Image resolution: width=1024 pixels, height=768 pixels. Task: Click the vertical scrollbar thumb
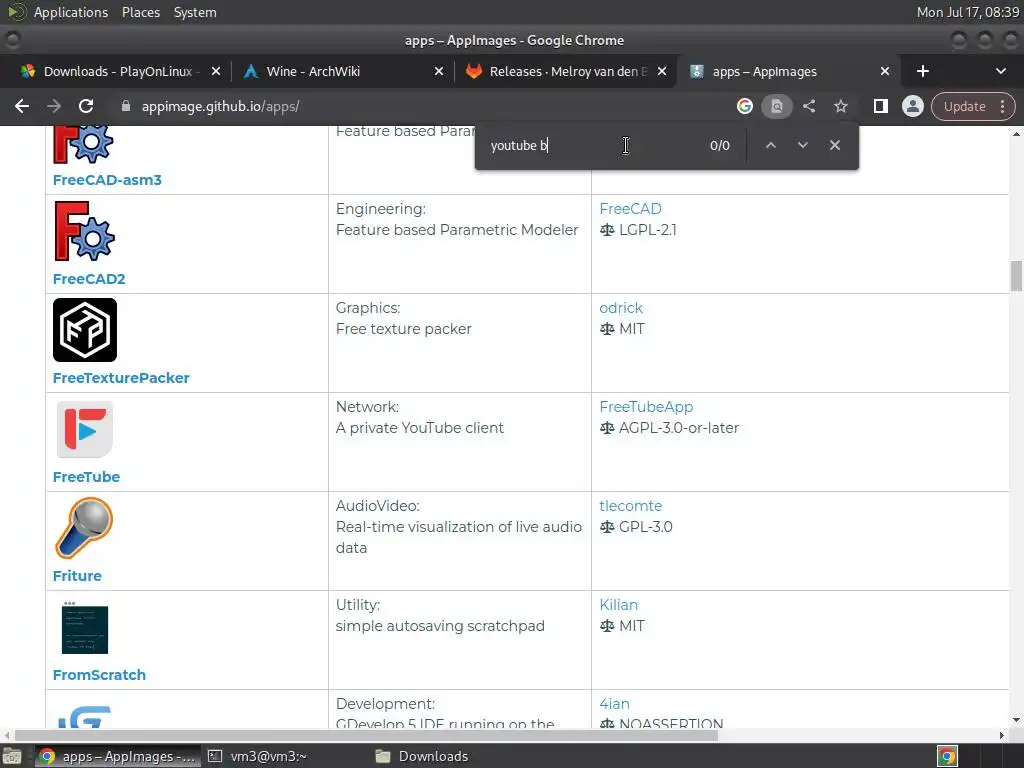point(1016,276)
